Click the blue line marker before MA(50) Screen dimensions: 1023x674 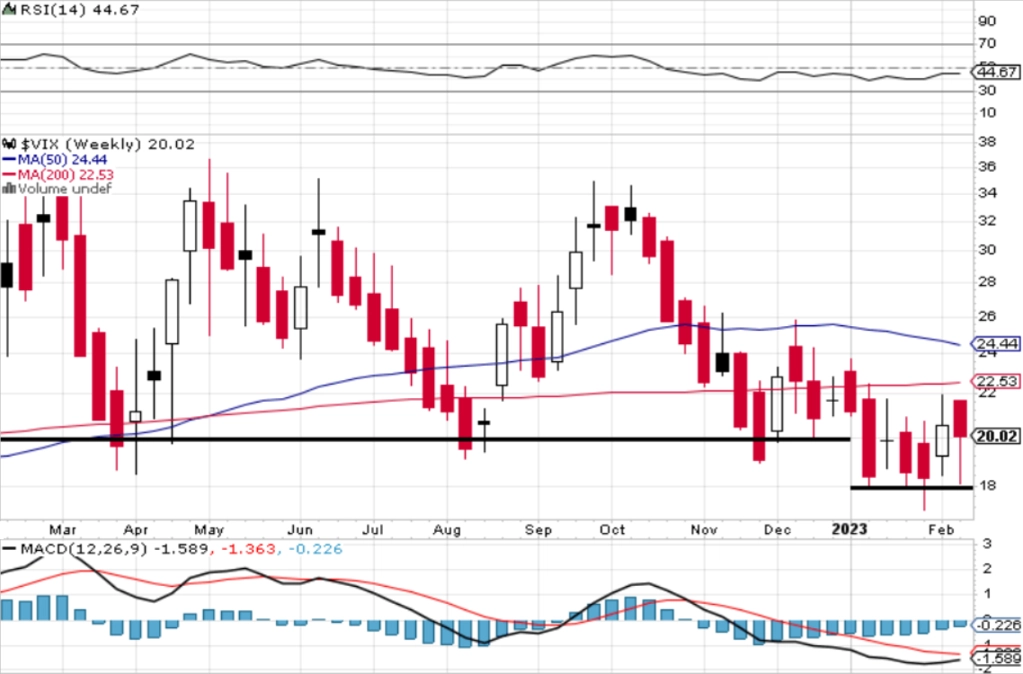9,160
